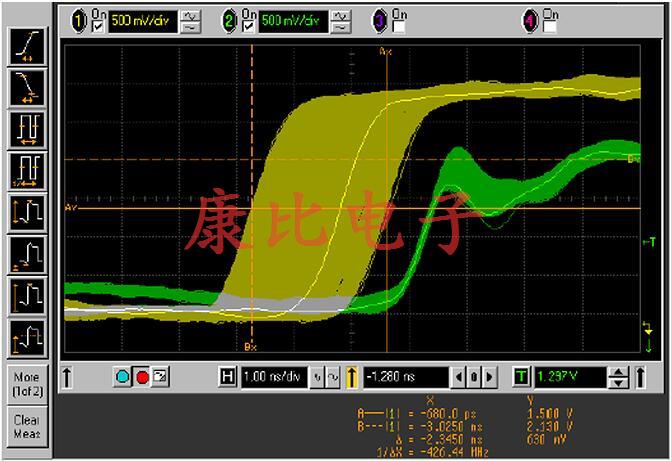
Task: Adjust channel 1 500 mV/div scale stepper
Action: 190,20
